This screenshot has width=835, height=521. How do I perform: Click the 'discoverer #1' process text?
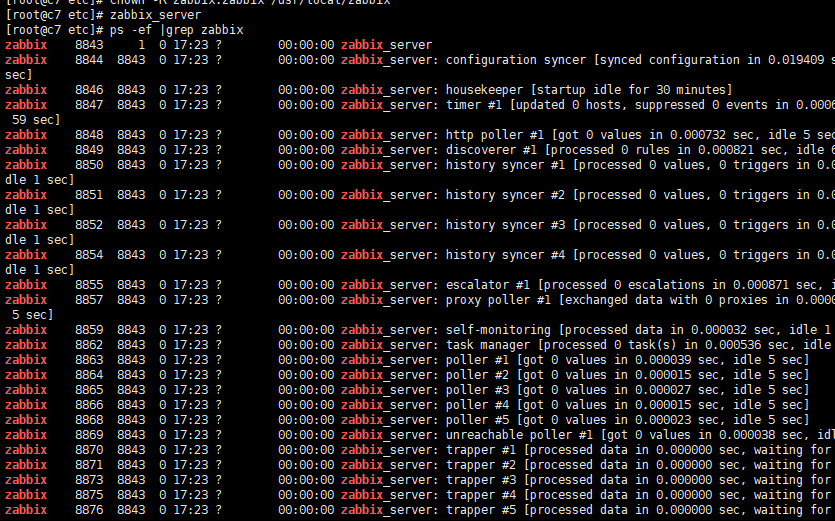491,150
